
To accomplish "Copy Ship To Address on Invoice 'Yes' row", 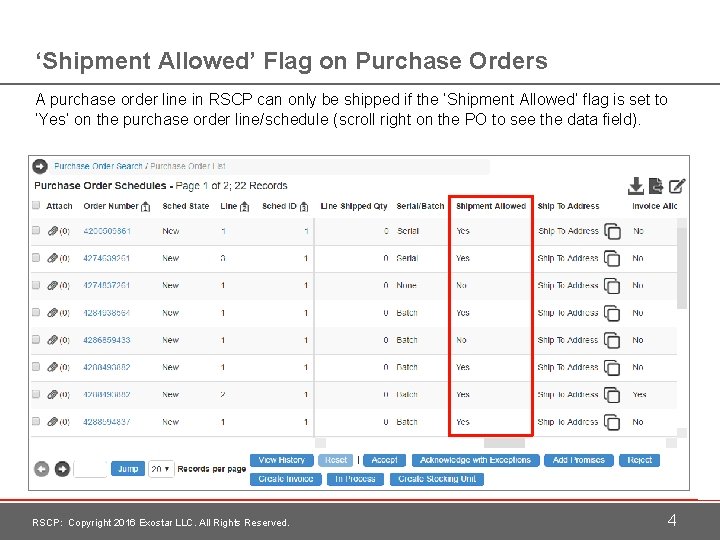I will (612, 395).
